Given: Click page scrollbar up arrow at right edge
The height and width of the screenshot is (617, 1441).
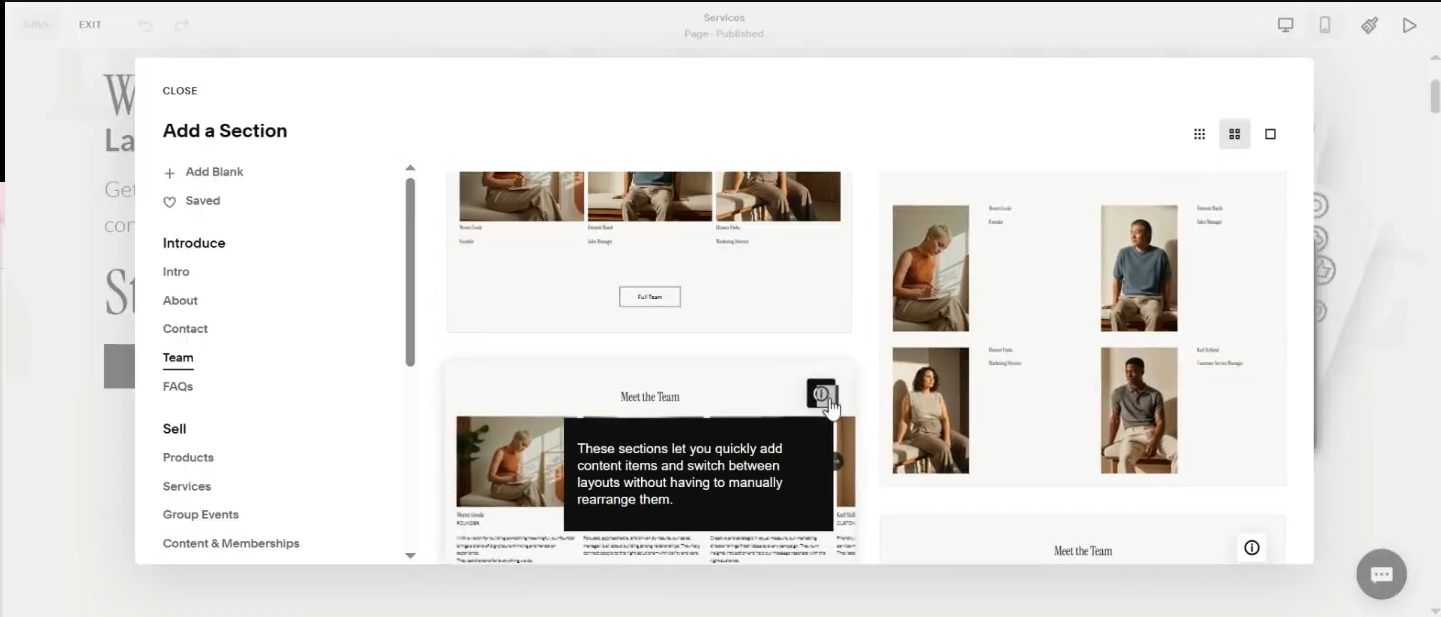Looking at the screenshot, I should 1435,58.
